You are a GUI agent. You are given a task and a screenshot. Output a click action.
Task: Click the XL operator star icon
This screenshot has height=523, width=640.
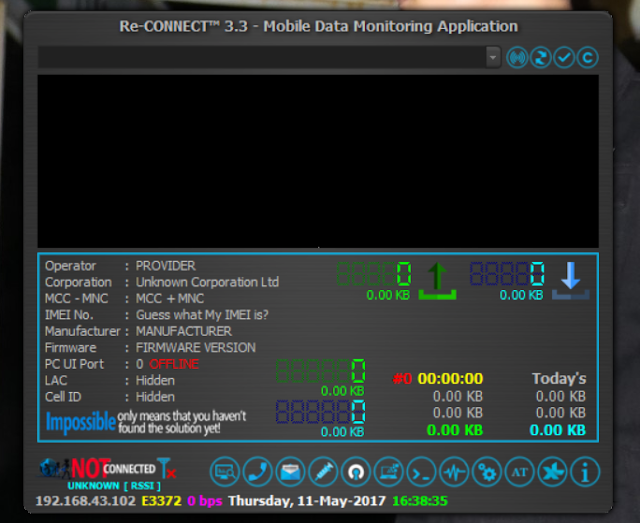[x=552, y=472]
